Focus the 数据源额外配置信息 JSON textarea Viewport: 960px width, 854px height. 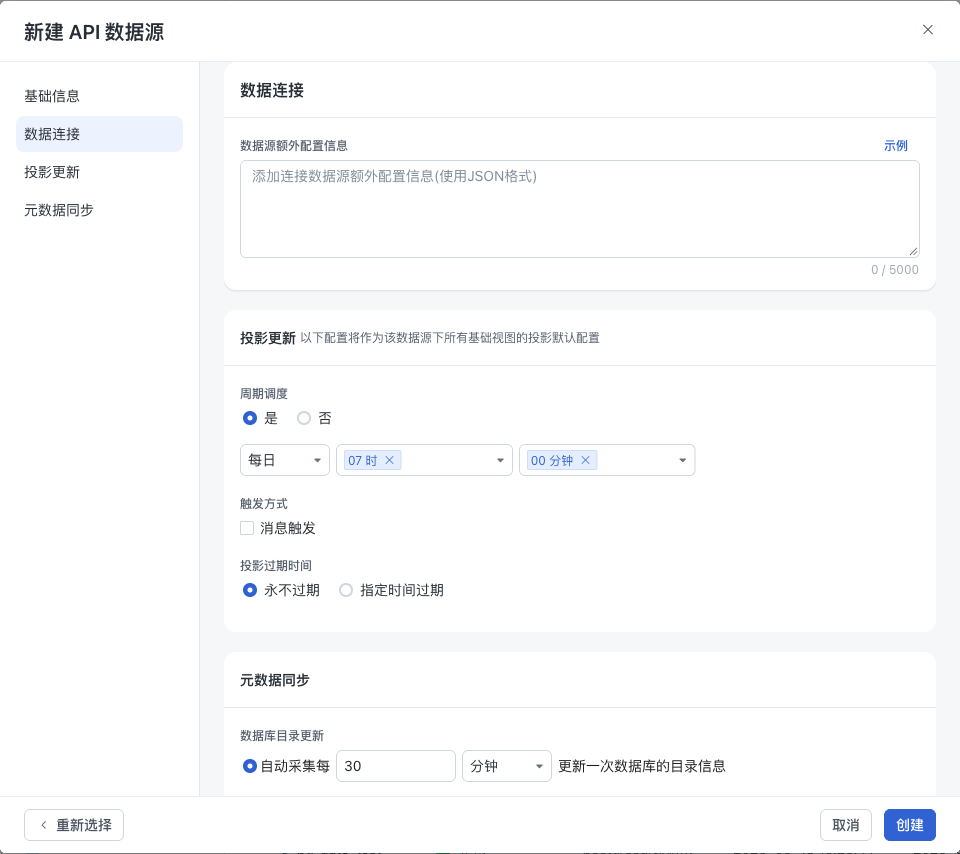(x=579, y=209)
